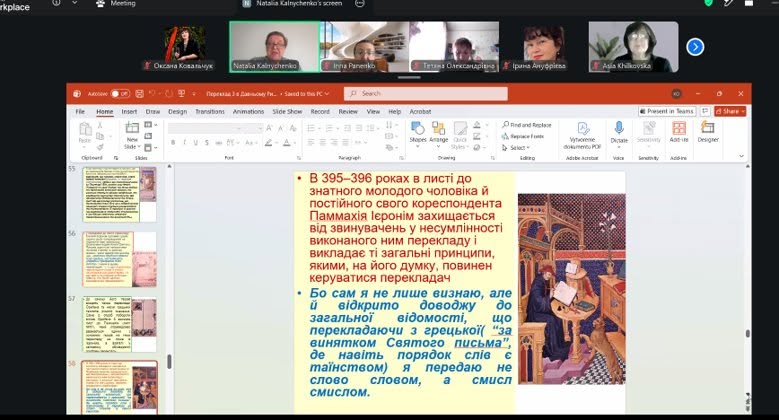
Task: Click the Format Painter icon
Action: point(100,147)
